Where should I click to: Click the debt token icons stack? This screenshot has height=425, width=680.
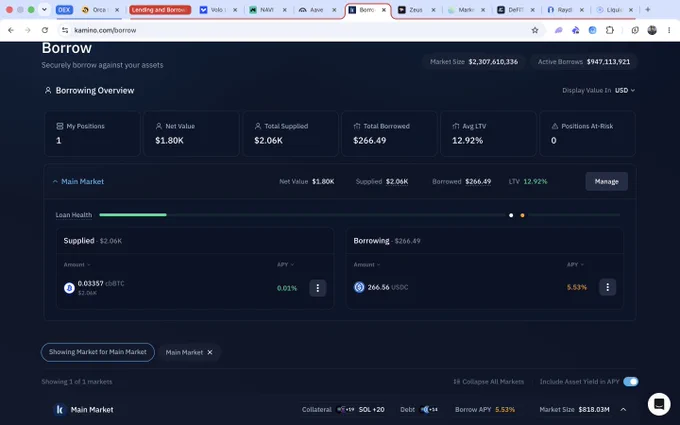click(x=429, y=409)
